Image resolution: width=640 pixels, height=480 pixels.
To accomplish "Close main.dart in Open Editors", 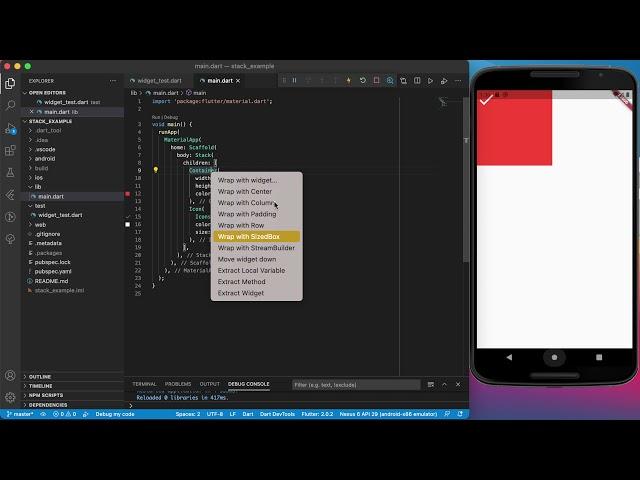I will coord(31,111).
